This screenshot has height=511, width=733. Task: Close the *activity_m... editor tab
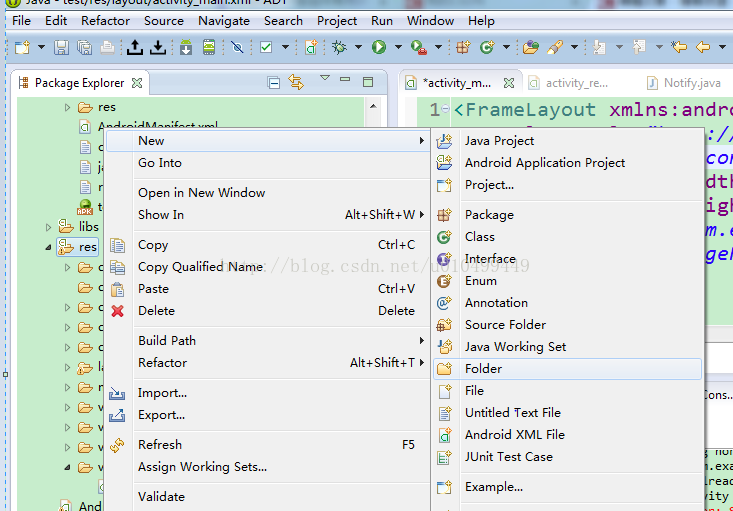pyautogui.click(x=509, y=83)
